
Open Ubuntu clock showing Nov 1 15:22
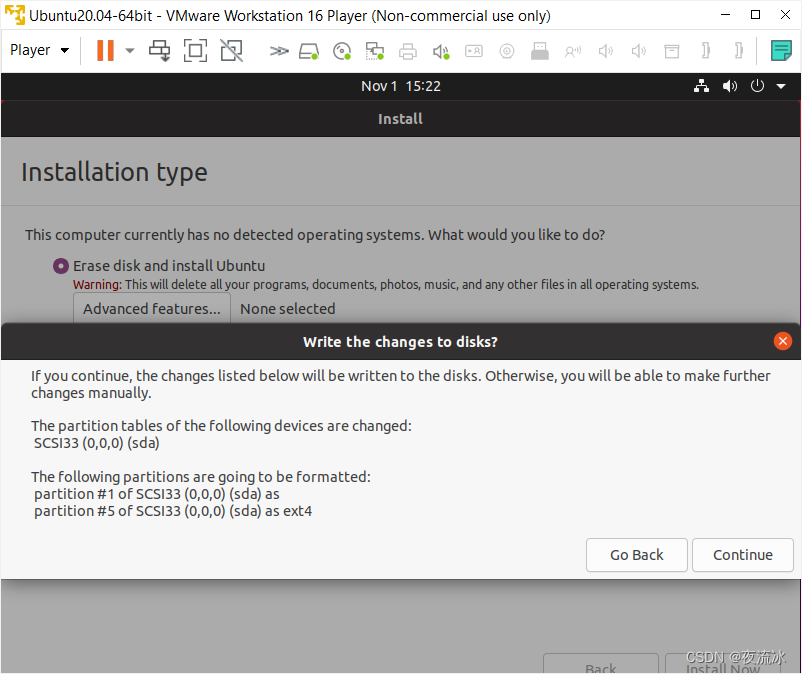pos(400,86)
